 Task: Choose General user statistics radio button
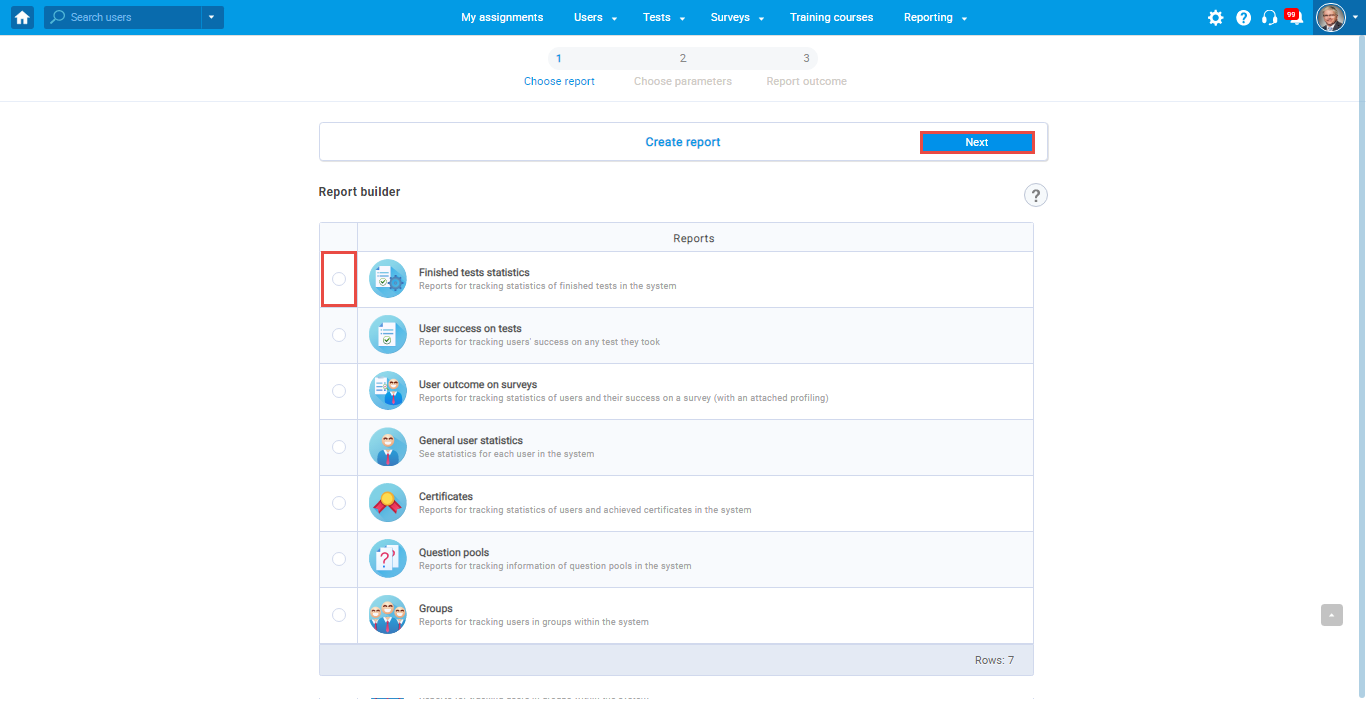[x=339, y=447]
